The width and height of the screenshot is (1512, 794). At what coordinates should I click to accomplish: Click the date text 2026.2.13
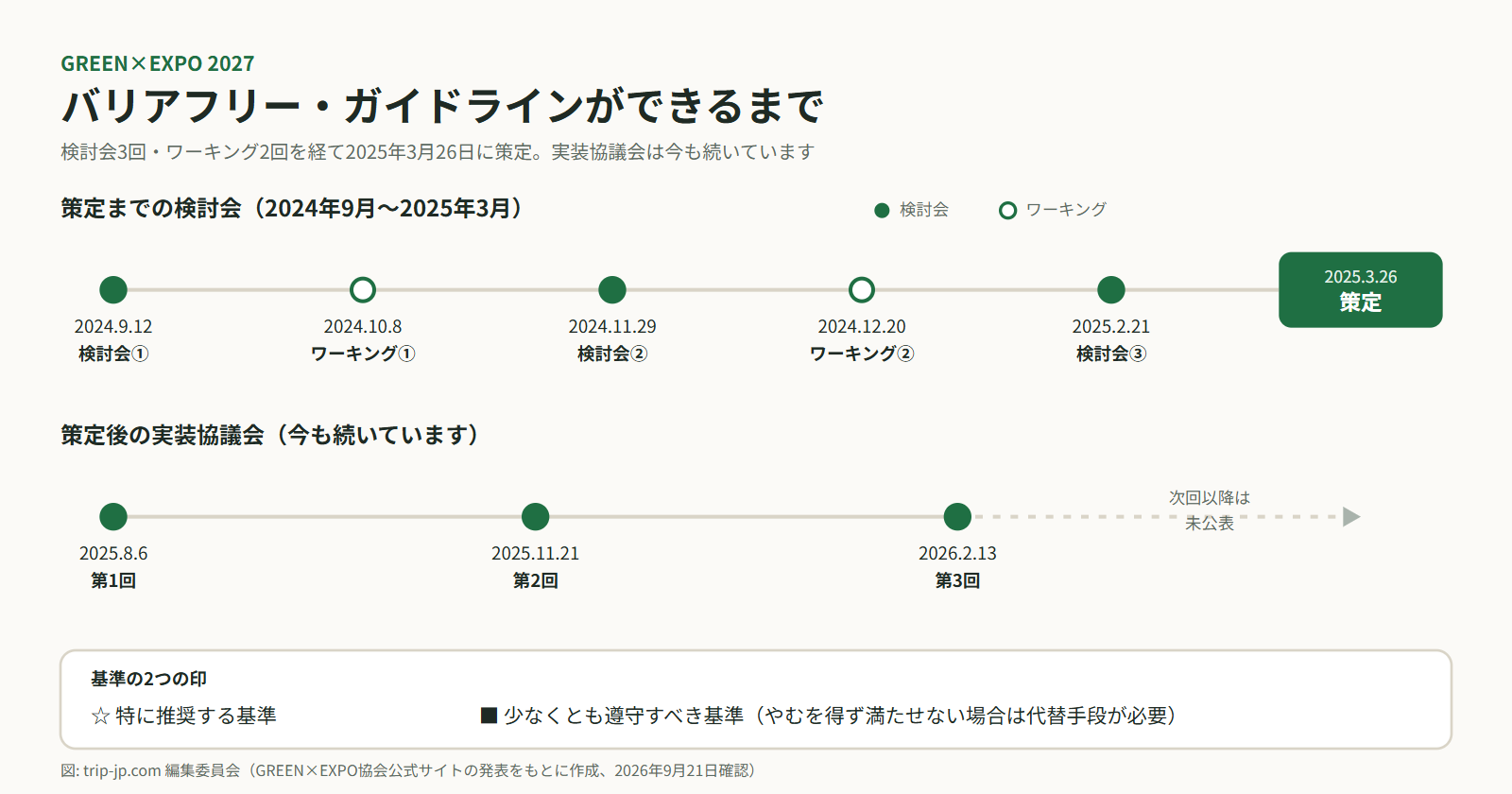pyautogui.click(x=957, y=554)
